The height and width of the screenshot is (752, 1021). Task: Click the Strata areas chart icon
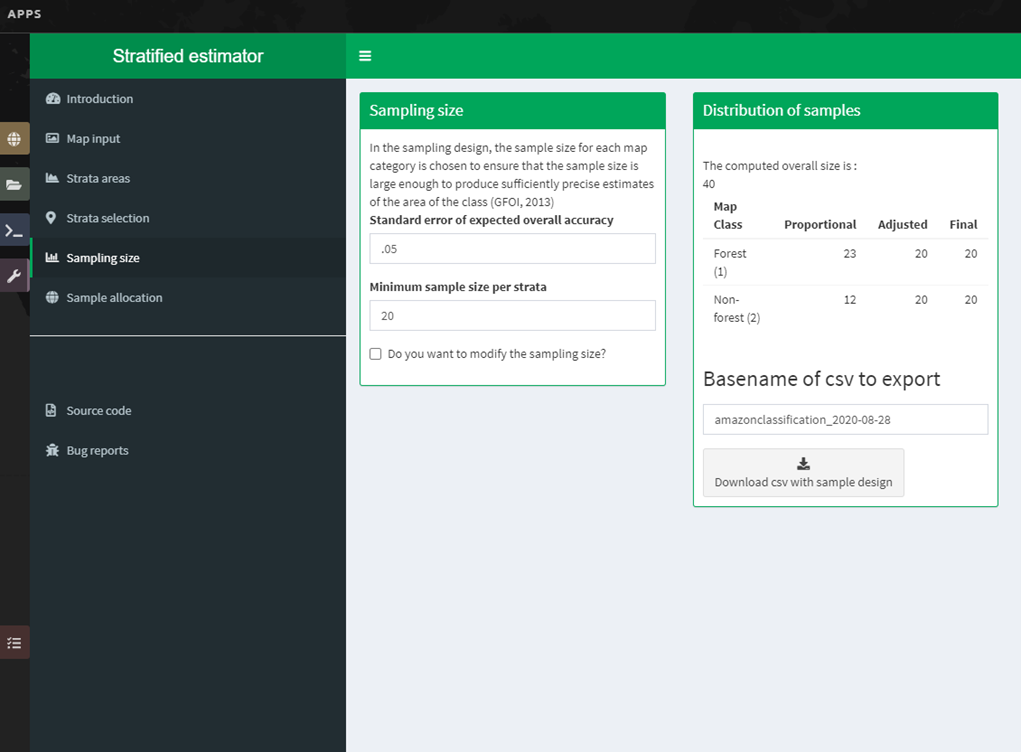click(x=53, y=178)
